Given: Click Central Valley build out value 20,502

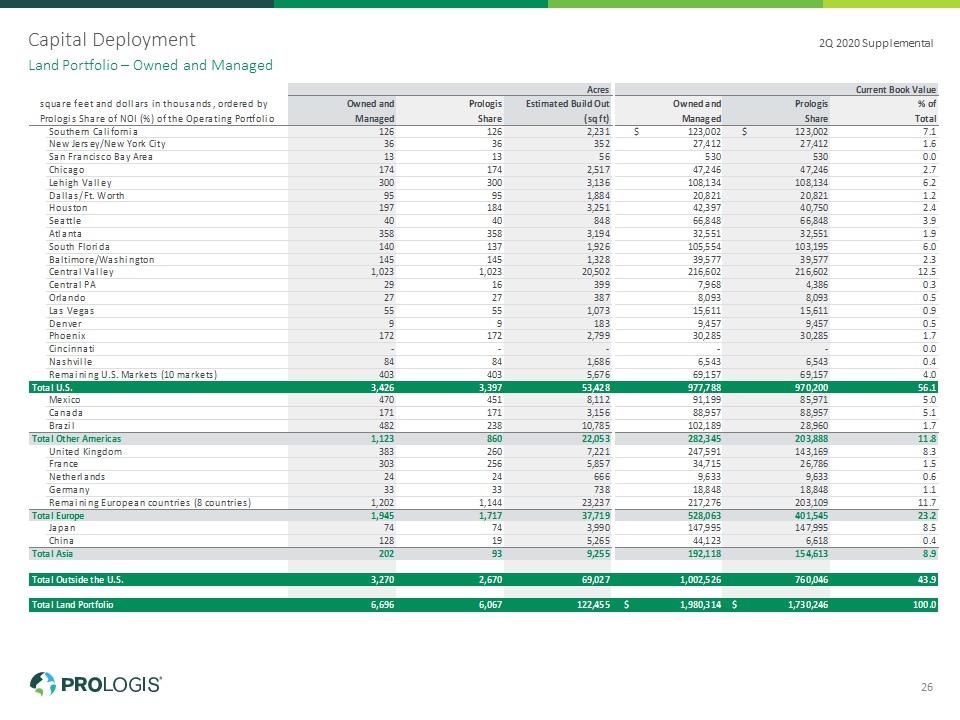Looking at the screenshot, I should [x=596, y=272].
